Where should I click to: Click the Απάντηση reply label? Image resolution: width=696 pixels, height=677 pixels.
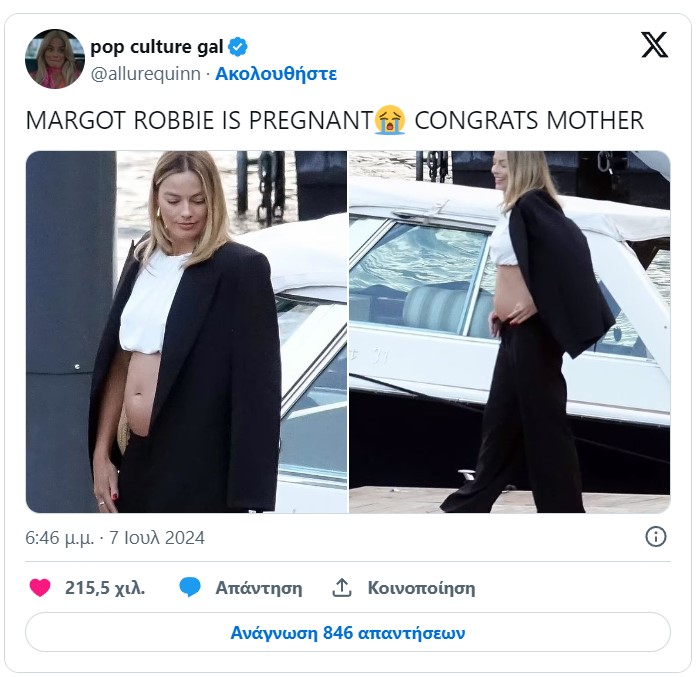[258, 588]
